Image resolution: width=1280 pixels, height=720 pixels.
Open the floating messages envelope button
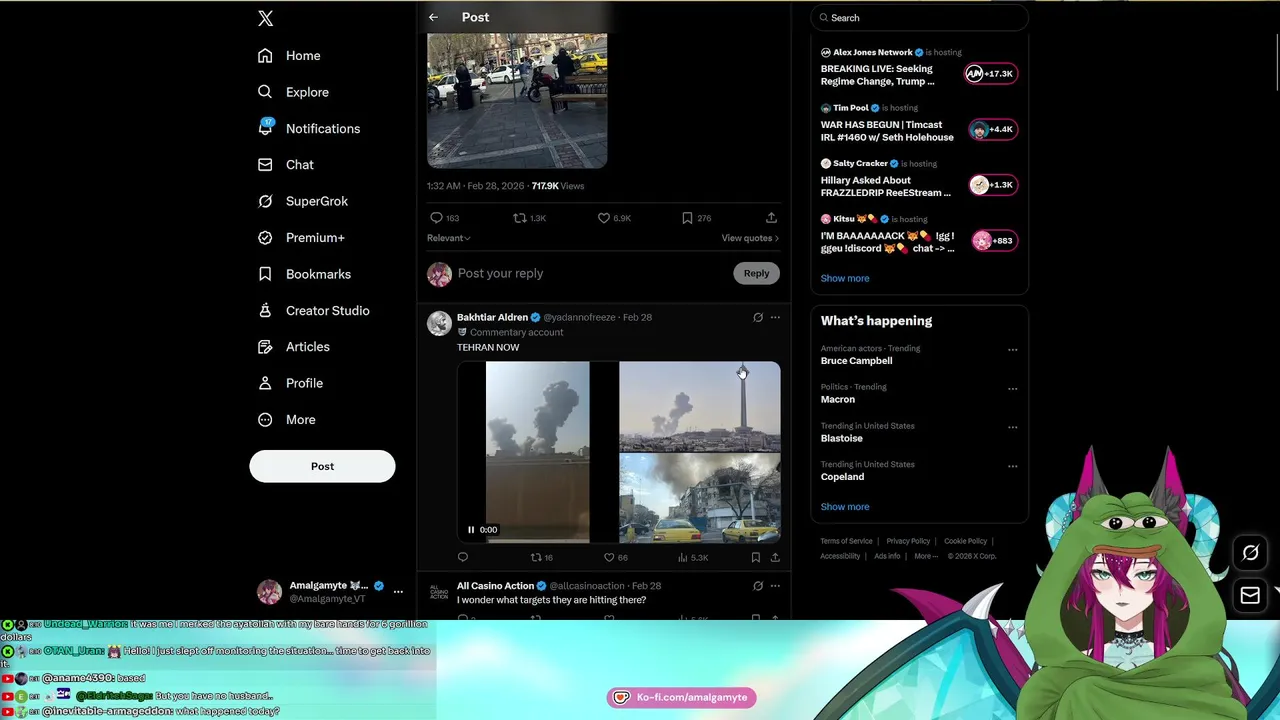click(x=1250, y=596)
